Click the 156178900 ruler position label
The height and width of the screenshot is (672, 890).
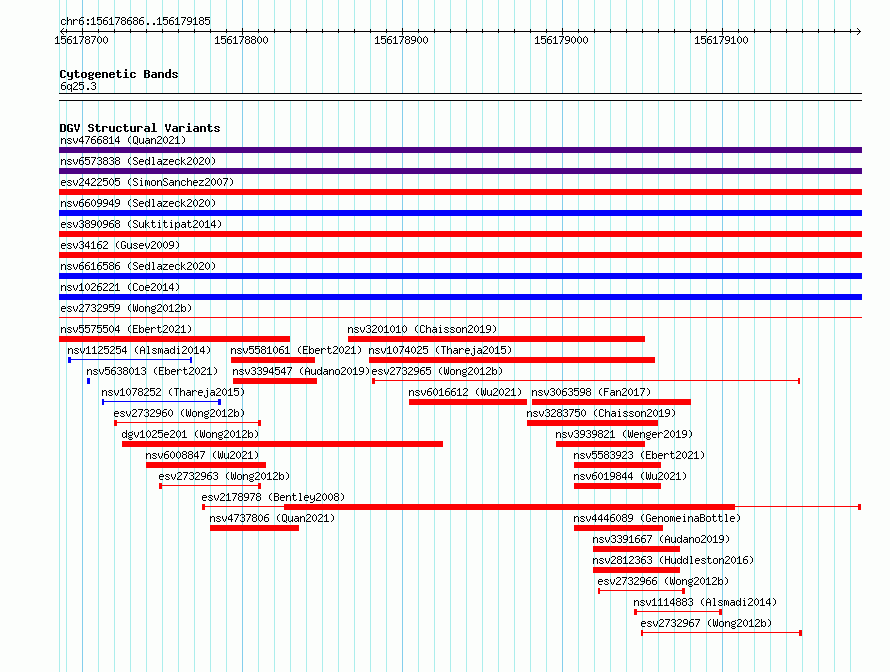pyautogui.click(x=401, y=40)
